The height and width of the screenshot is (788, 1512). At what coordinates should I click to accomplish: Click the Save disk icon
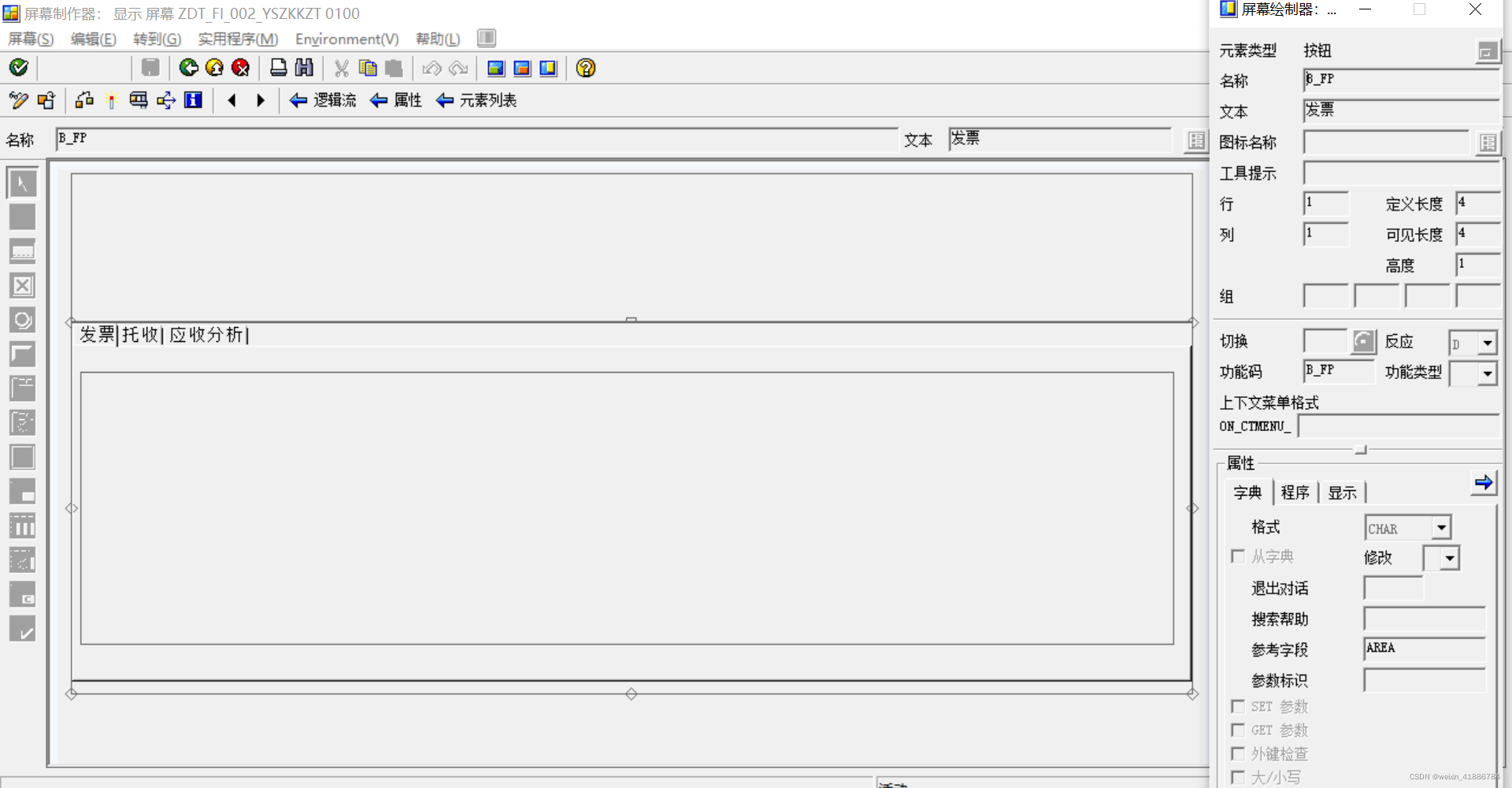150,68
